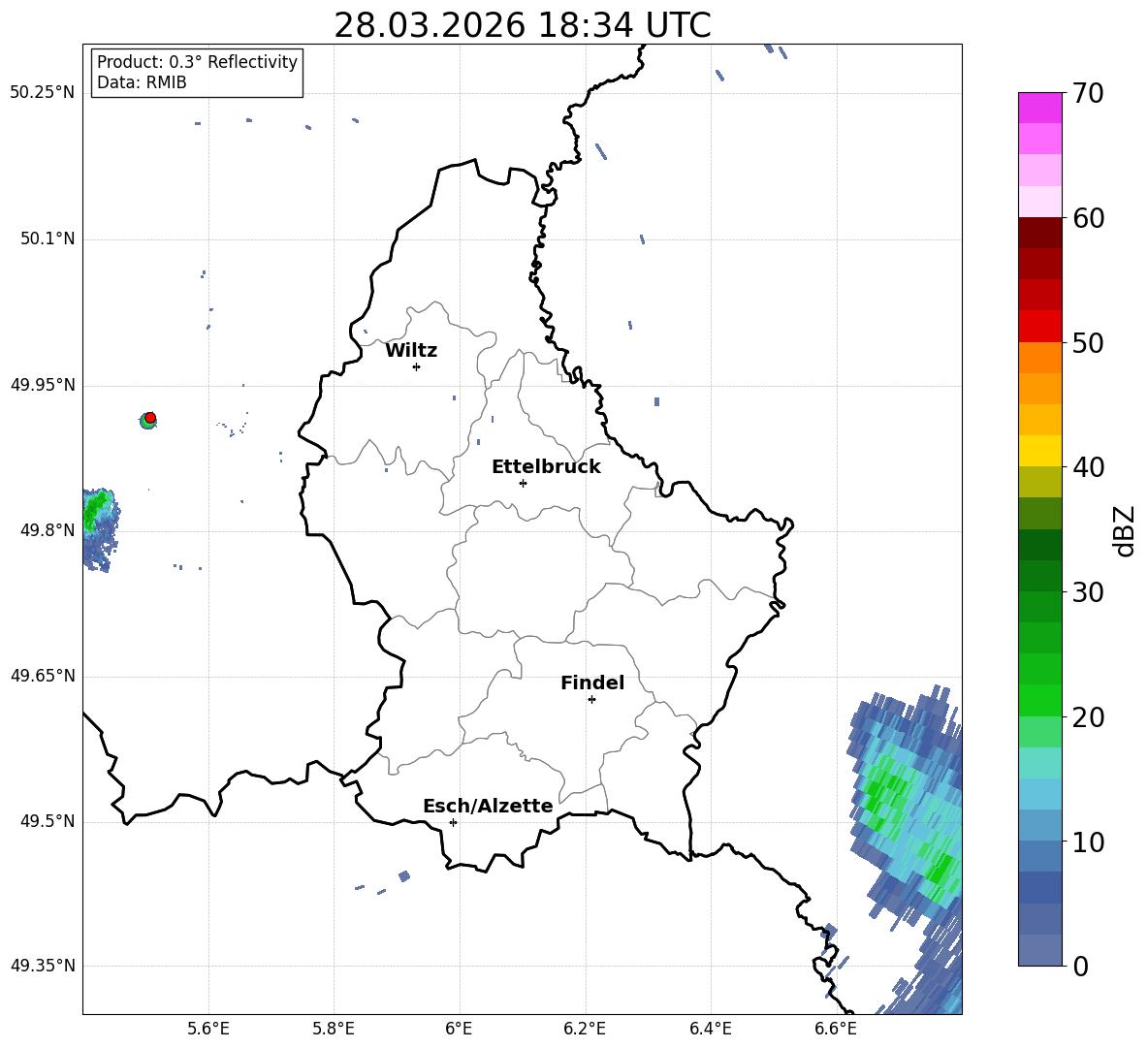Click the 49.95°N latitude label
Image resolution: width=1148 pixels, height=1048 pixels.
[x=43, y=385]
